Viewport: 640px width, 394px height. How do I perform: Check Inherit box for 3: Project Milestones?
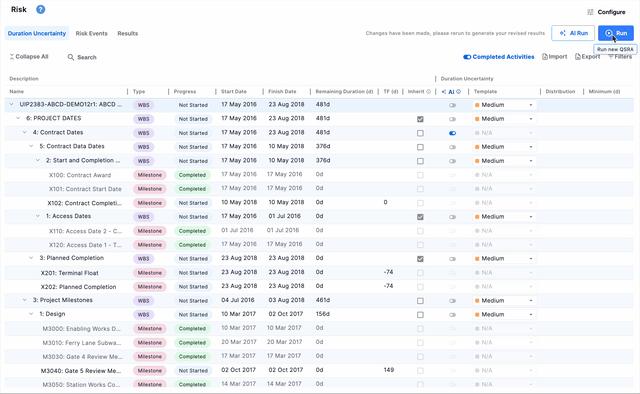tap(420, 301)
